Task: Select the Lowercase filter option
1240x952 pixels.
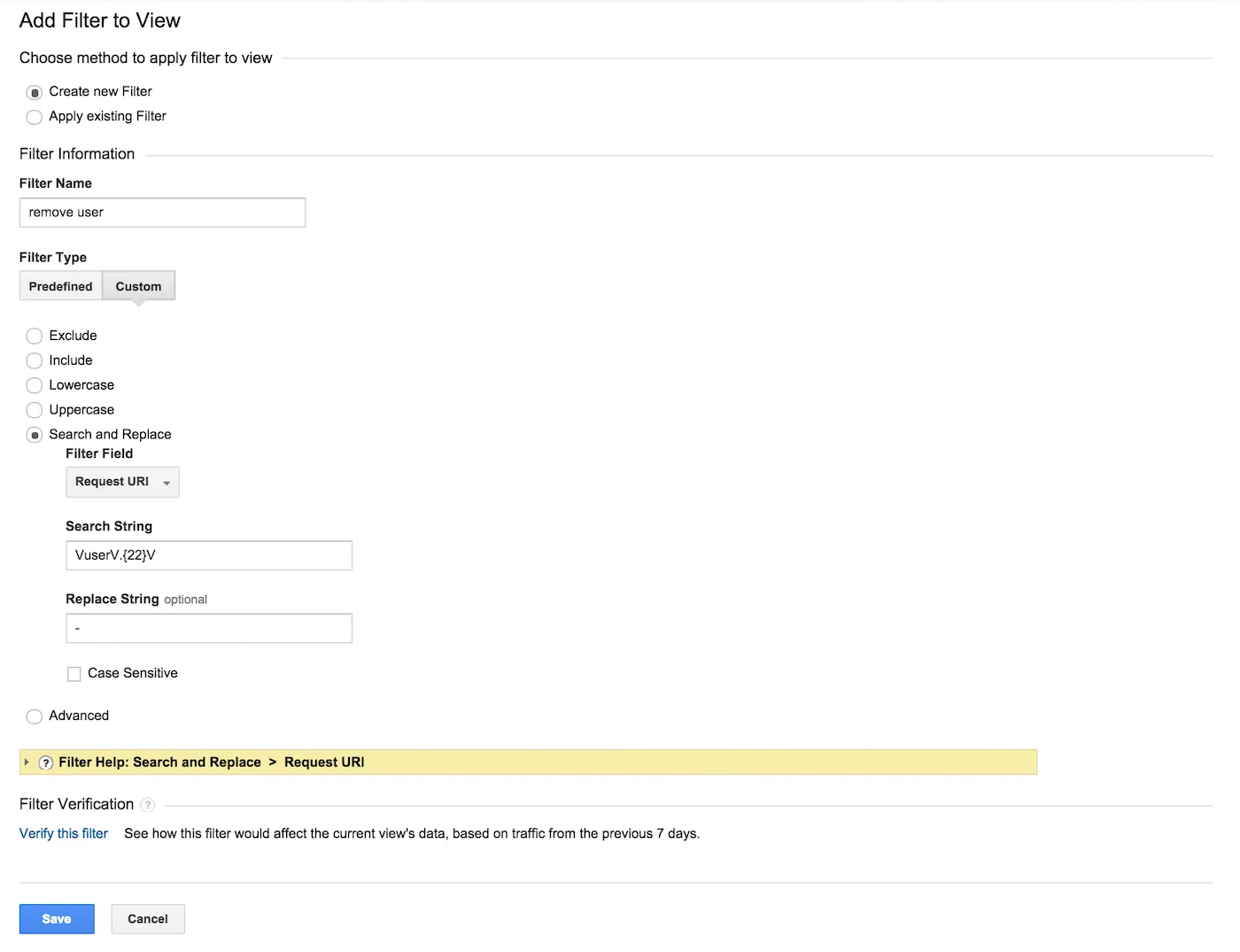Action: click(34, 385)
